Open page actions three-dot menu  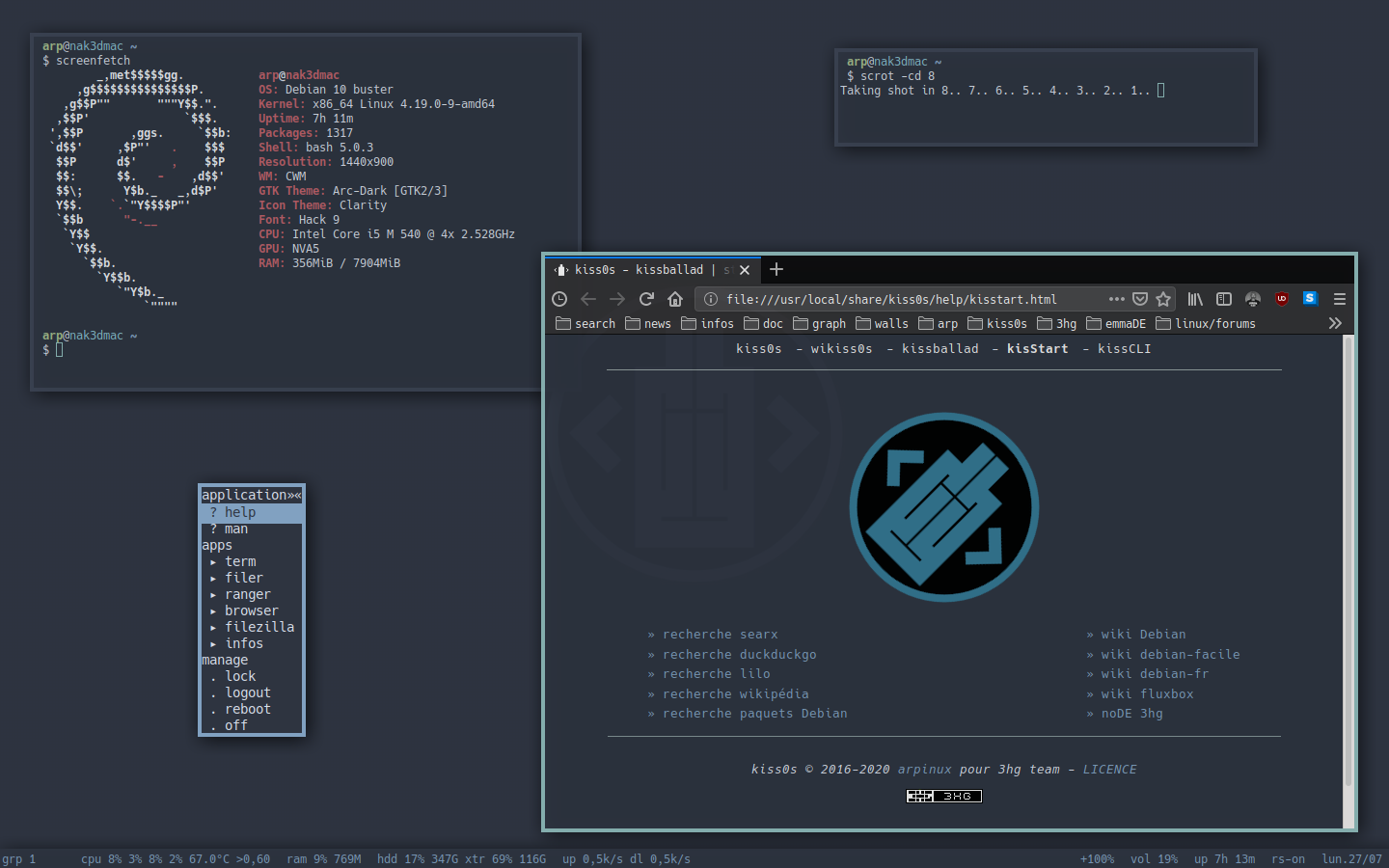1117,299
